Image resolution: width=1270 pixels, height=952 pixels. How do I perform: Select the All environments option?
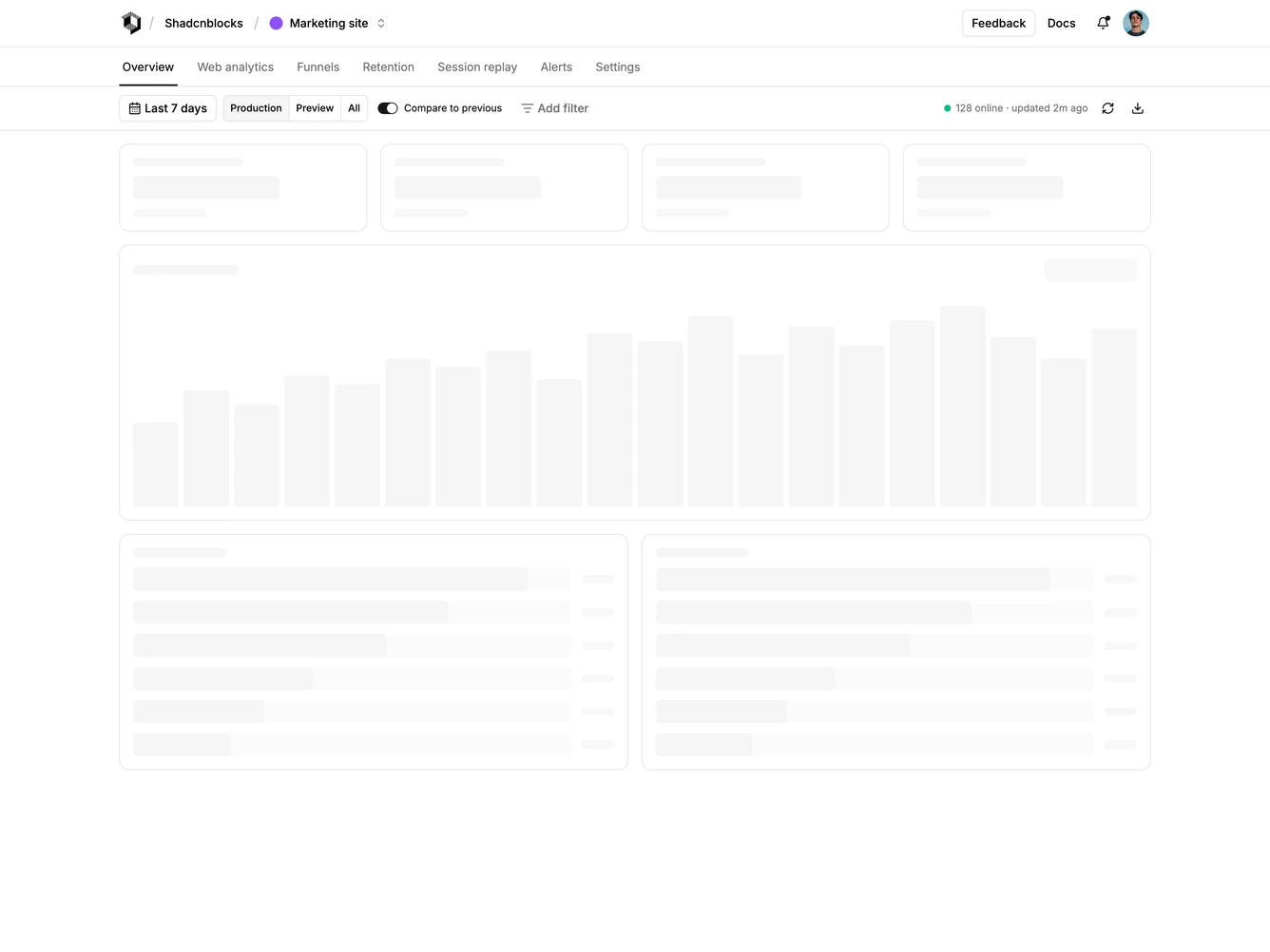click(354, 108)
